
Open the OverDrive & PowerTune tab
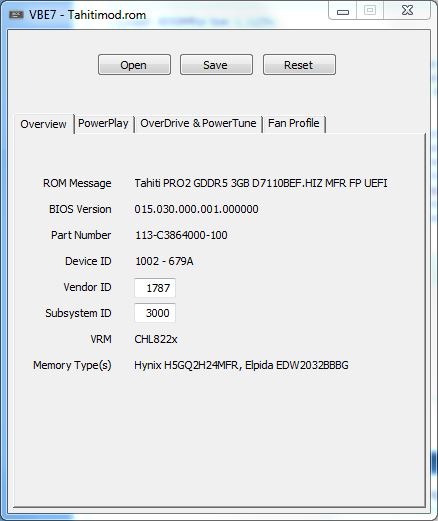coord(198,123)
